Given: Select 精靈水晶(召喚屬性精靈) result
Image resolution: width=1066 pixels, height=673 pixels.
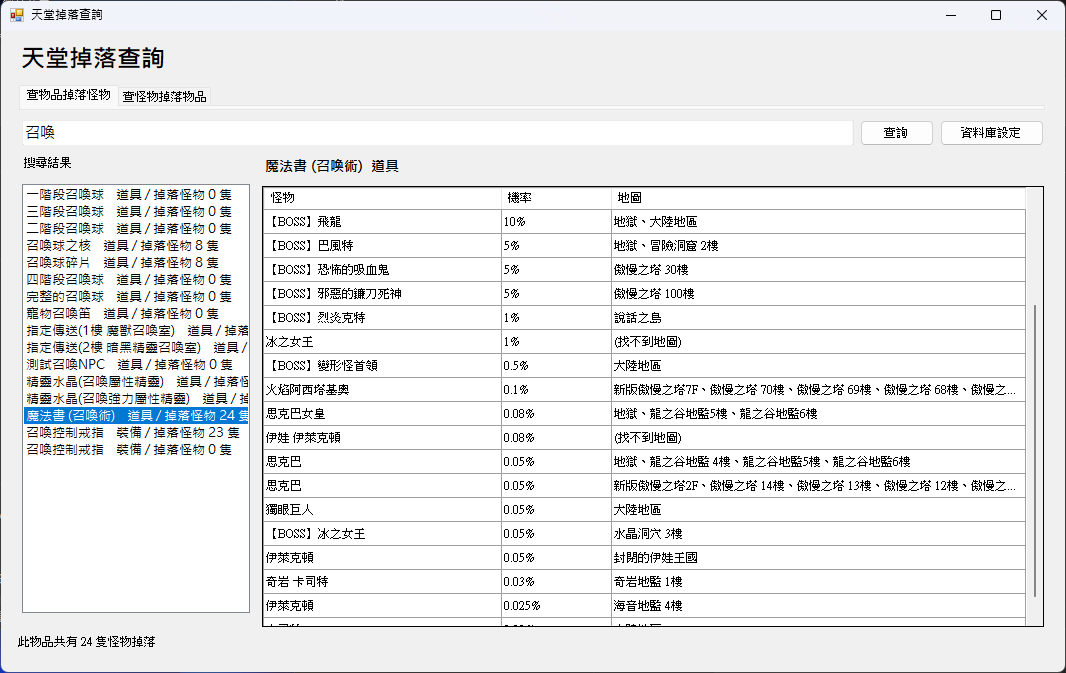Looking at the screenshot, I should pos(136,381).
